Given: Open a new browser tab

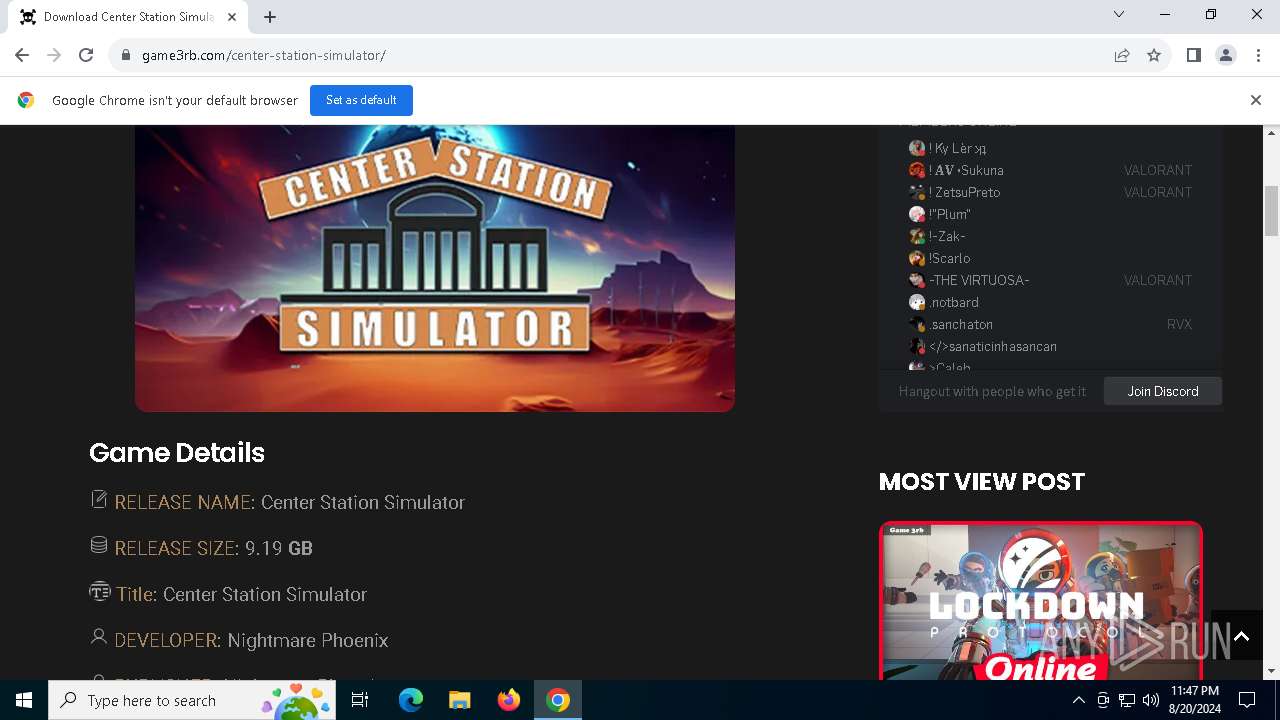Looking at the screenshot, I should [270, 17].
